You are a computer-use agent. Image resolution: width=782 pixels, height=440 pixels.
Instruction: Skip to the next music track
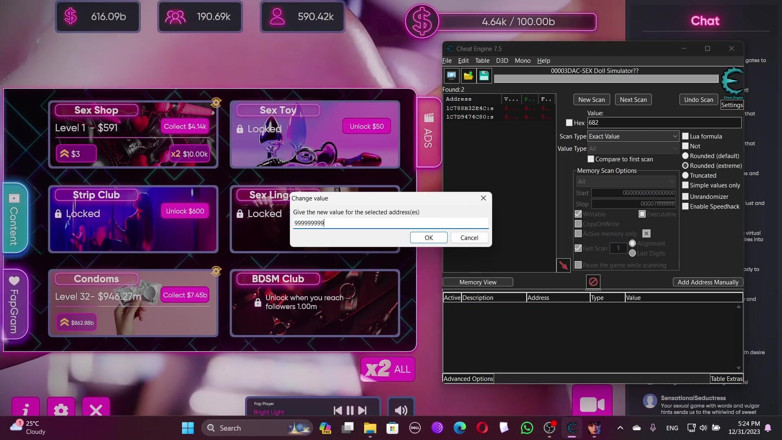pos(363,410)
